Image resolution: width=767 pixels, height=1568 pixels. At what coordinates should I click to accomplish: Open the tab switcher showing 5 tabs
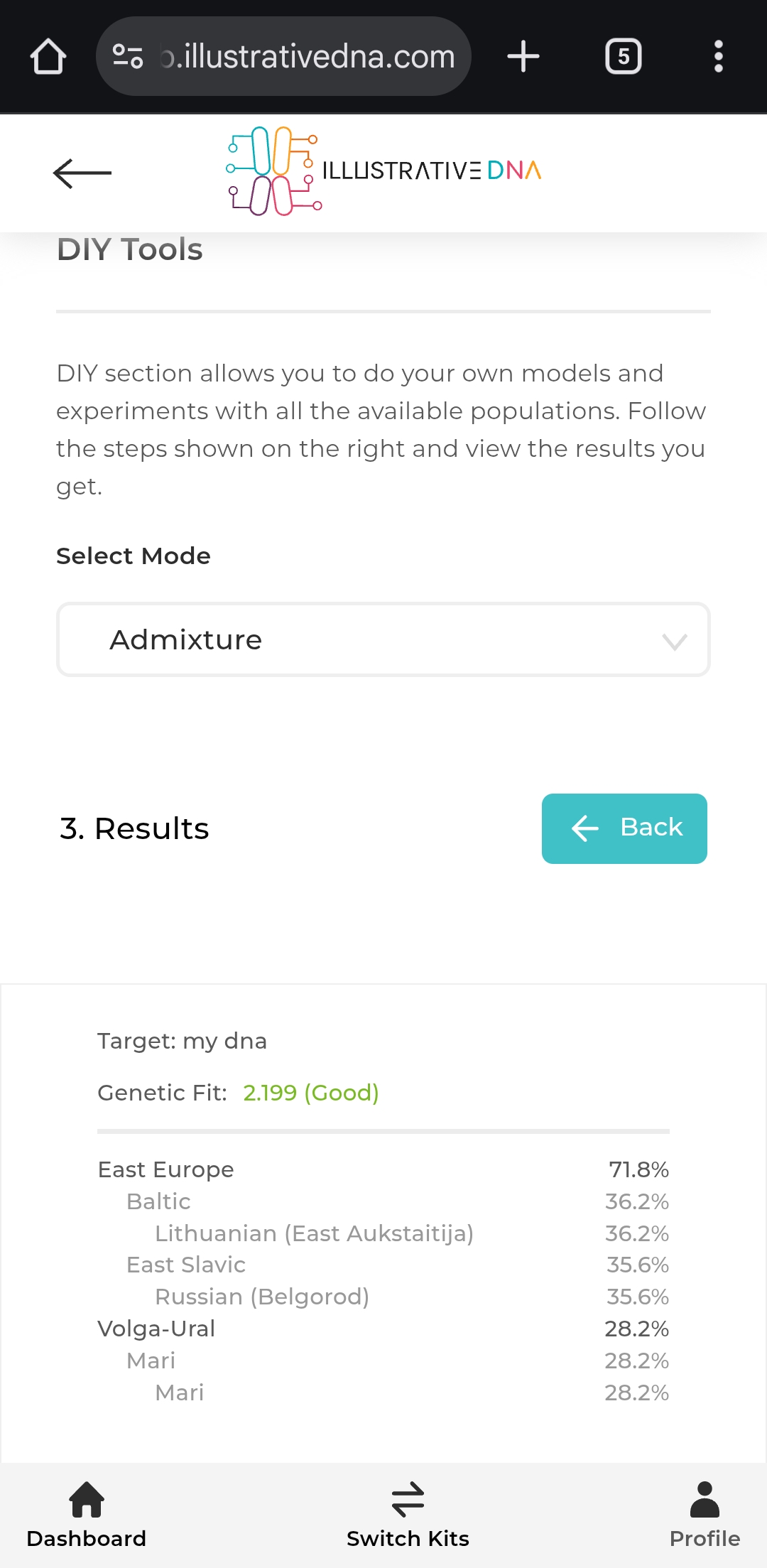coord(623,56)
